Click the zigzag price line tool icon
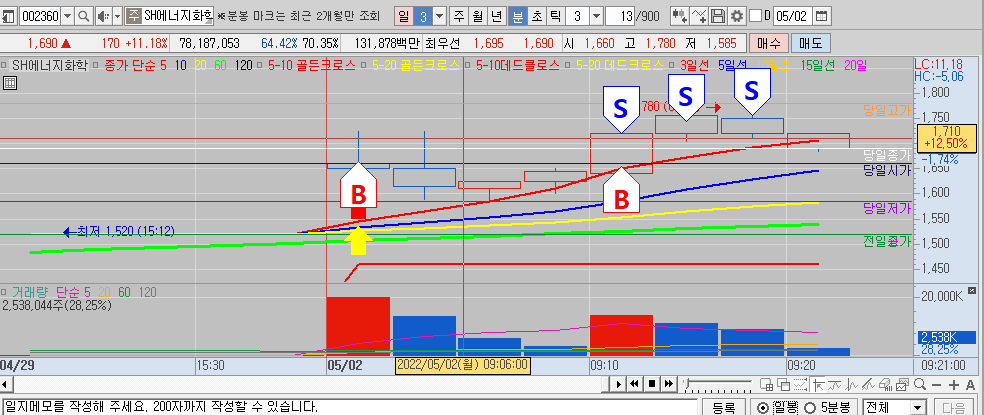Screen dimensions: 984x415 tap(852, 384)
